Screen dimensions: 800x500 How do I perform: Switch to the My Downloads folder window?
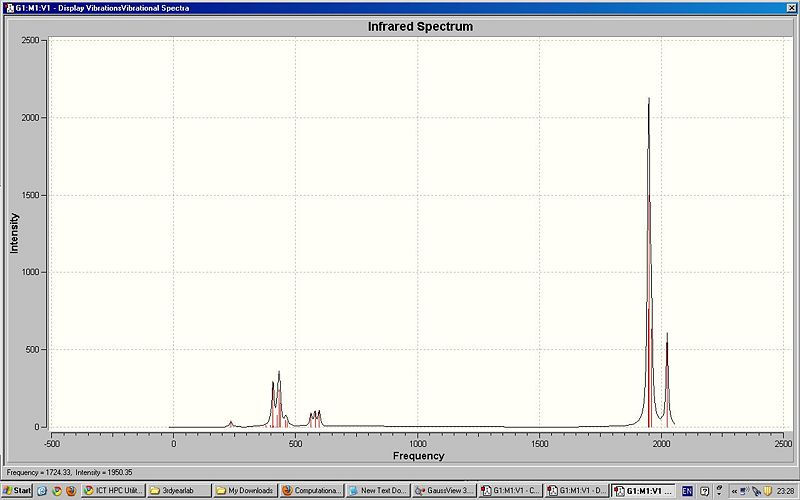[245, 491]
